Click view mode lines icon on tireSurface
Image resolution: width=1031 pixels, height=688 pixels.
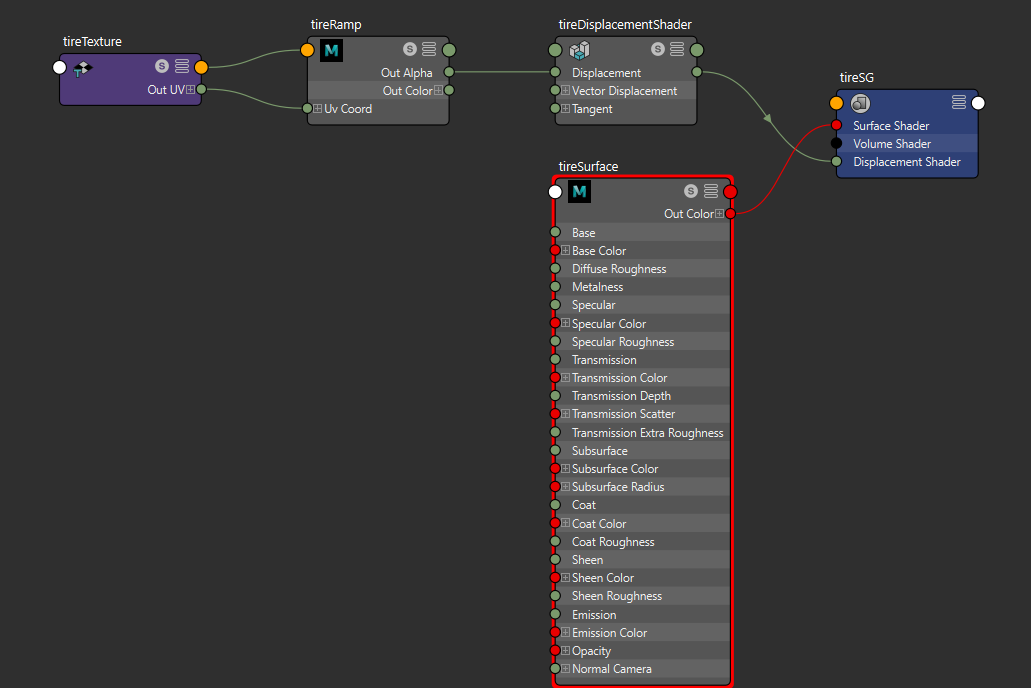711,191
